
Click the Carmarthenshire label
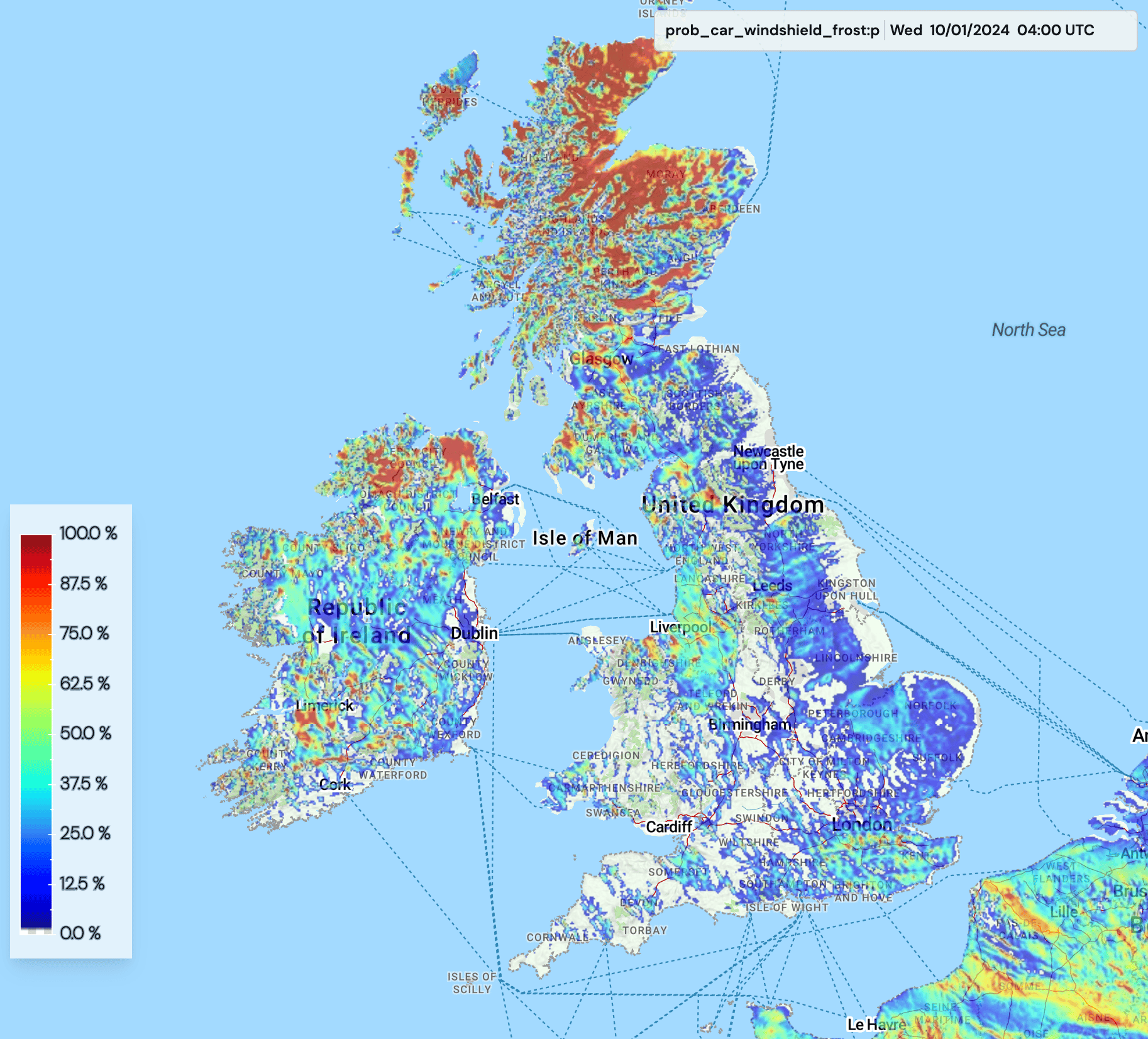[x=605, y=787]
